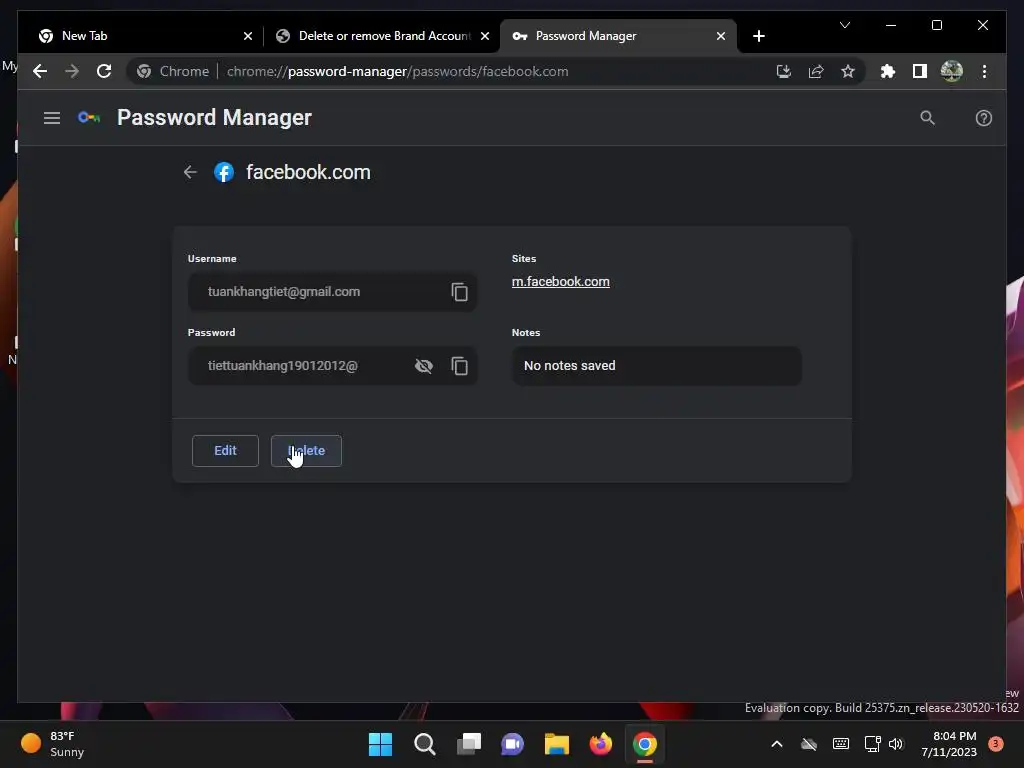Copy the password to clipboard

[460, 366]
